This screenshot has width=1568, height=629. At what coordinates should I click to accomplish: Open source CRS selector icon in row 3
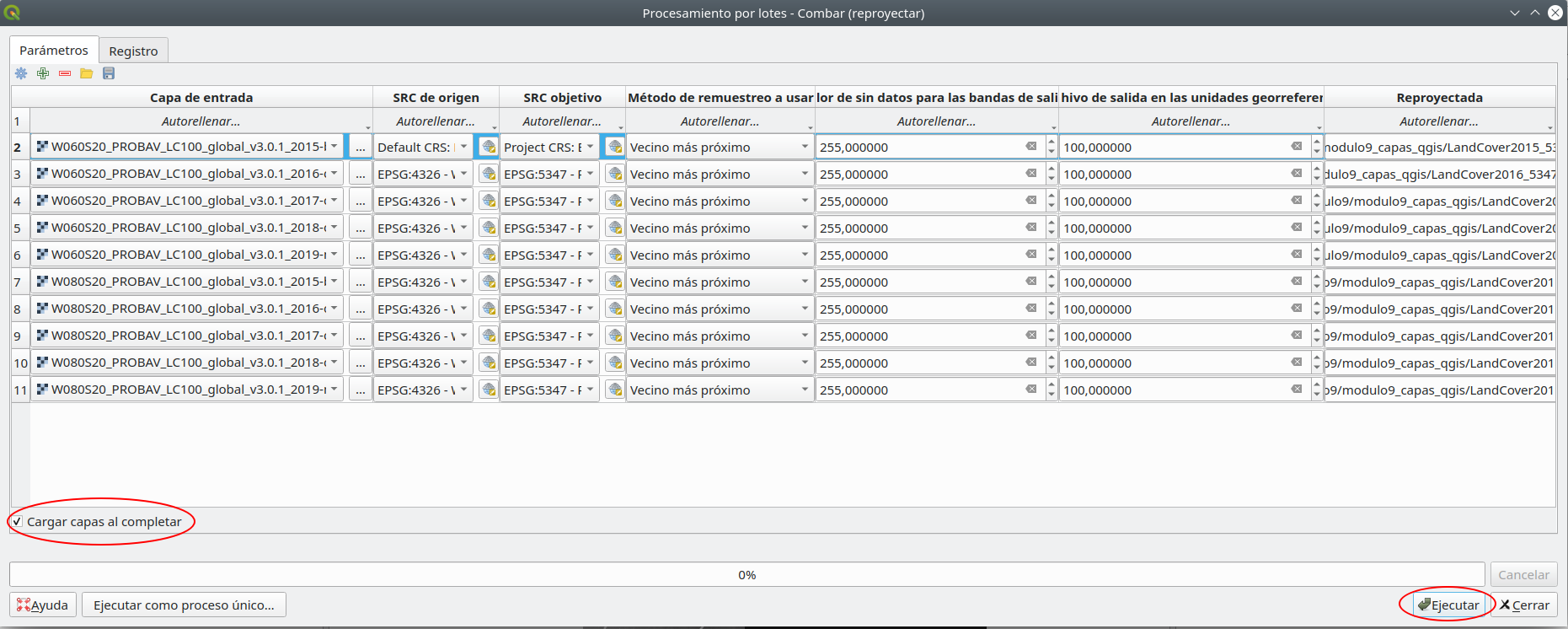(488, 174)
